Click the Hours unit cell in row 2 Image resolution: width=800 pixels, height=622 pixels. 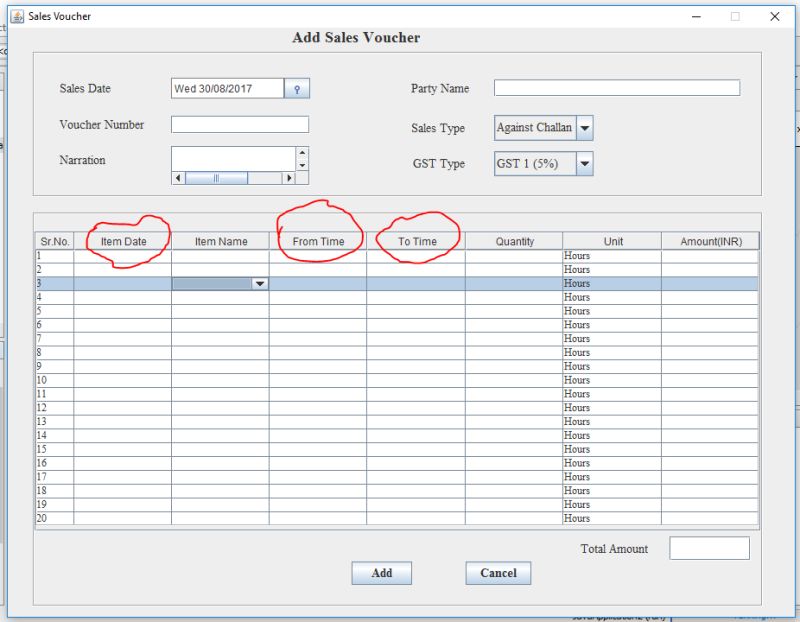coord(612,270)
